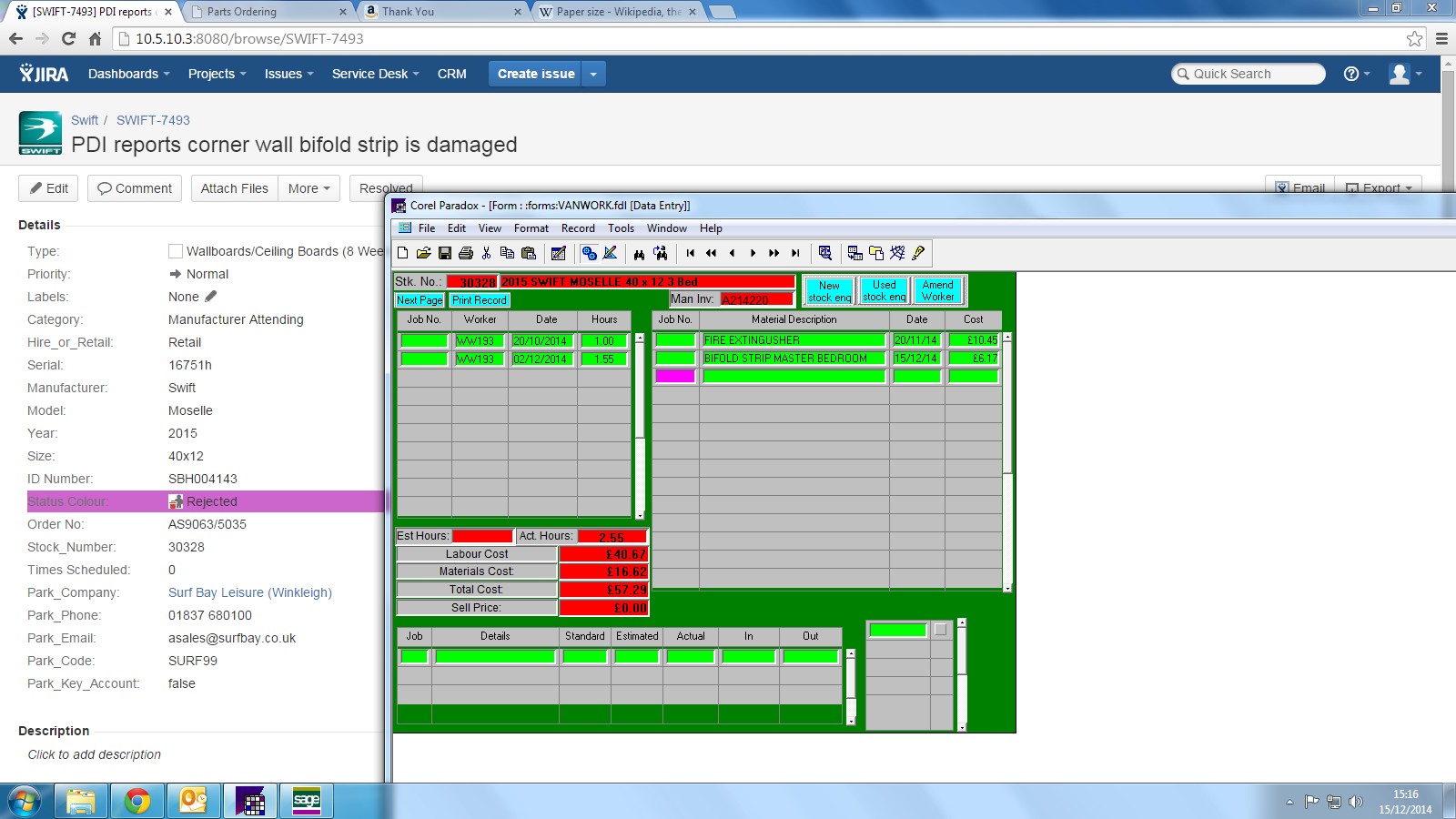Click the Next Page button on the form
The height and width of the screenshot is (819, 1456).
(x=420, y=300)
